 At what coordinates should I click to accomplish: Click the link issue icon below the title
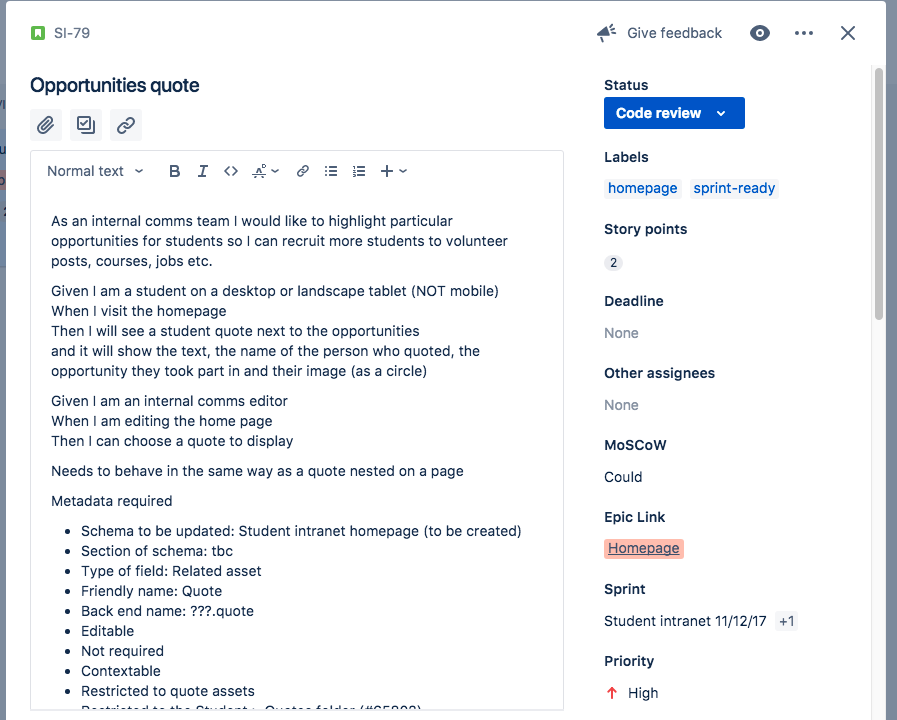[x=124, y=124]
